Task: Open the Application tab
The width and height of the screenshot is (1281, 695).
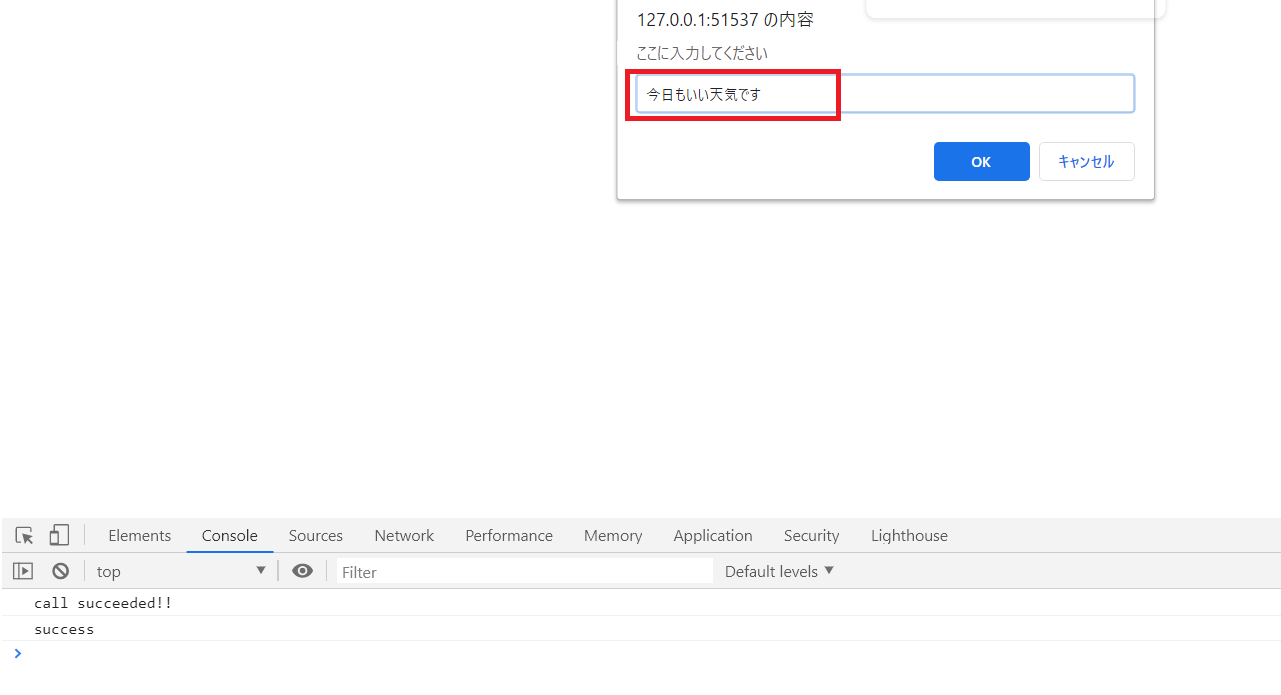Action: pos(712,535)
